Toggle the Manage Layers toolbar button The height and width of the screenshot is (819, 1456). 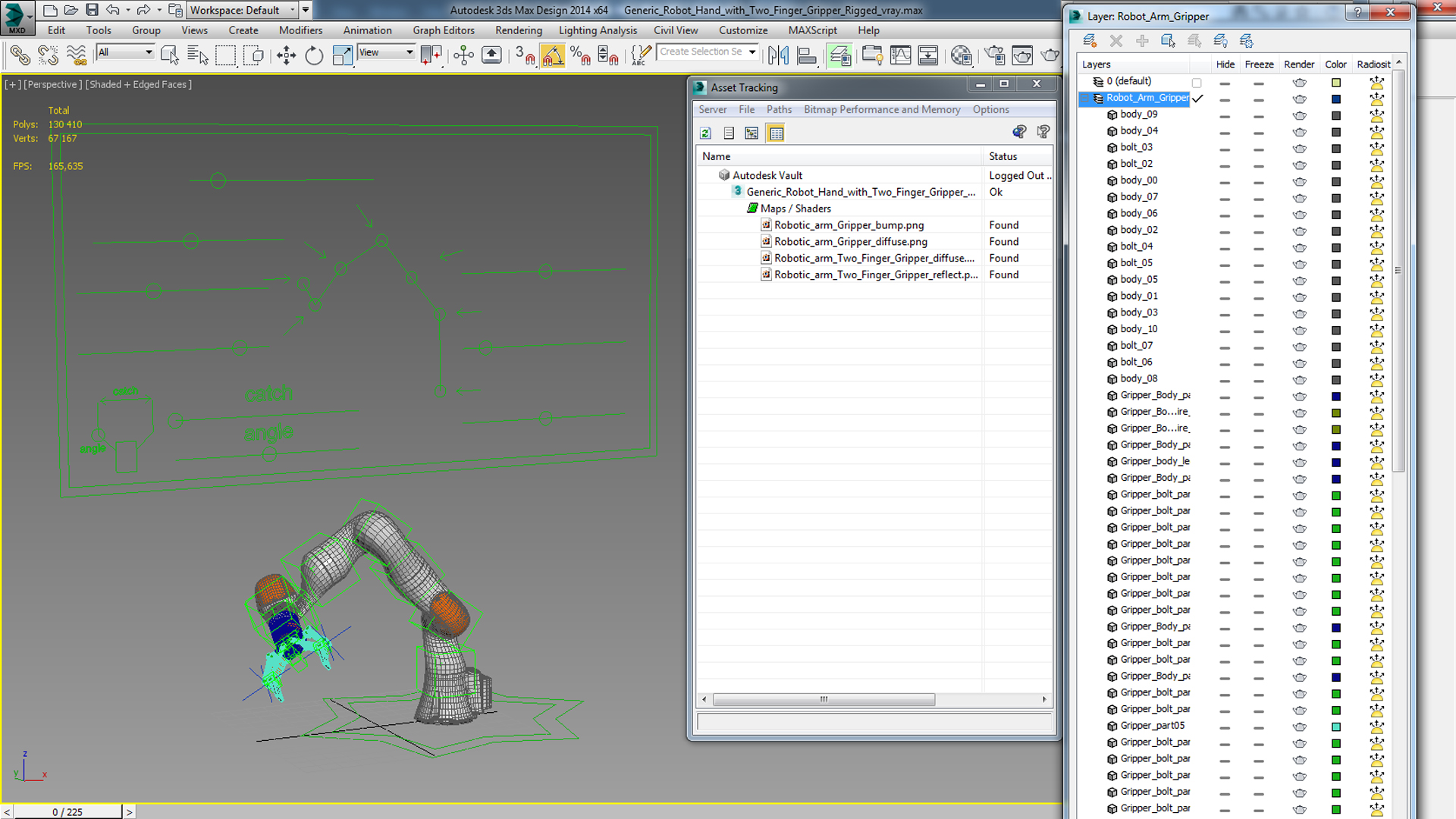point(839,55)
